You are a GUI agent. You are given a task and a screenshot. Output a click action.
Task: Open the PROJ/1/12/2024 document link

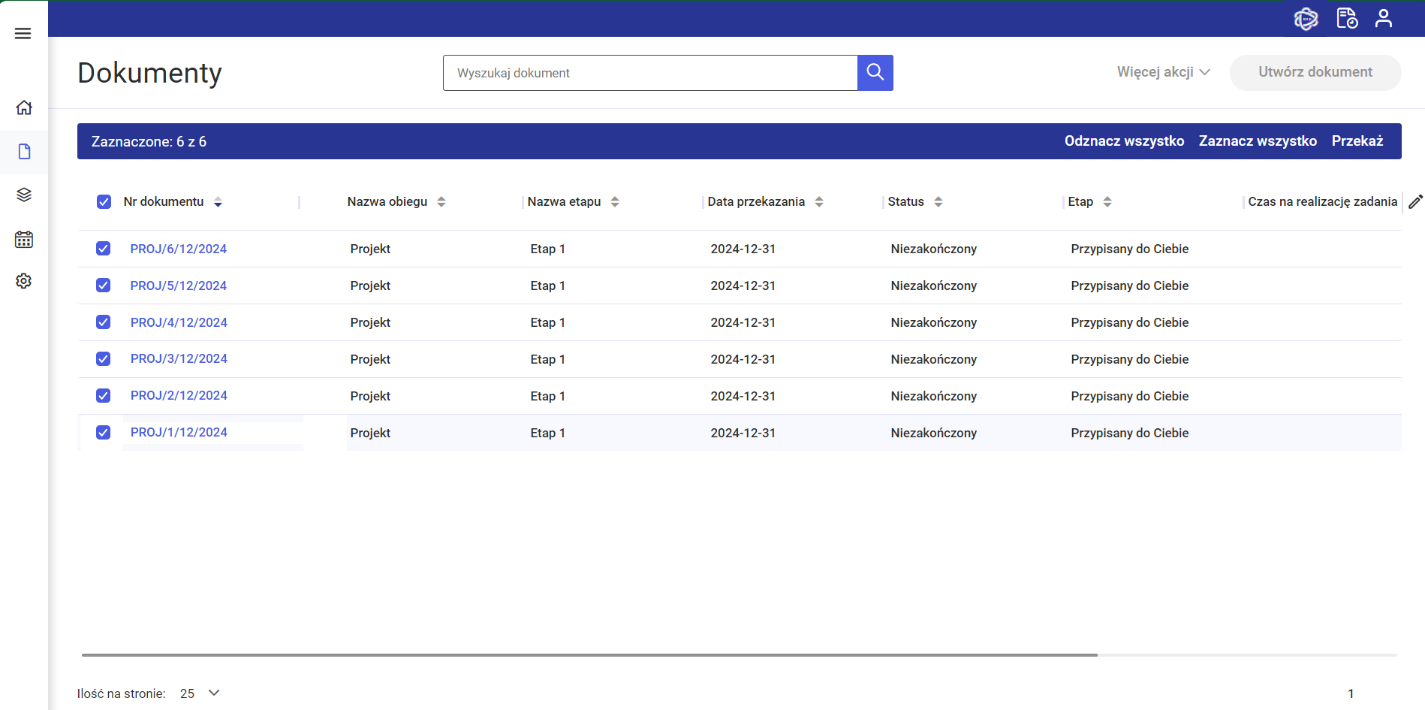[178, 433]
